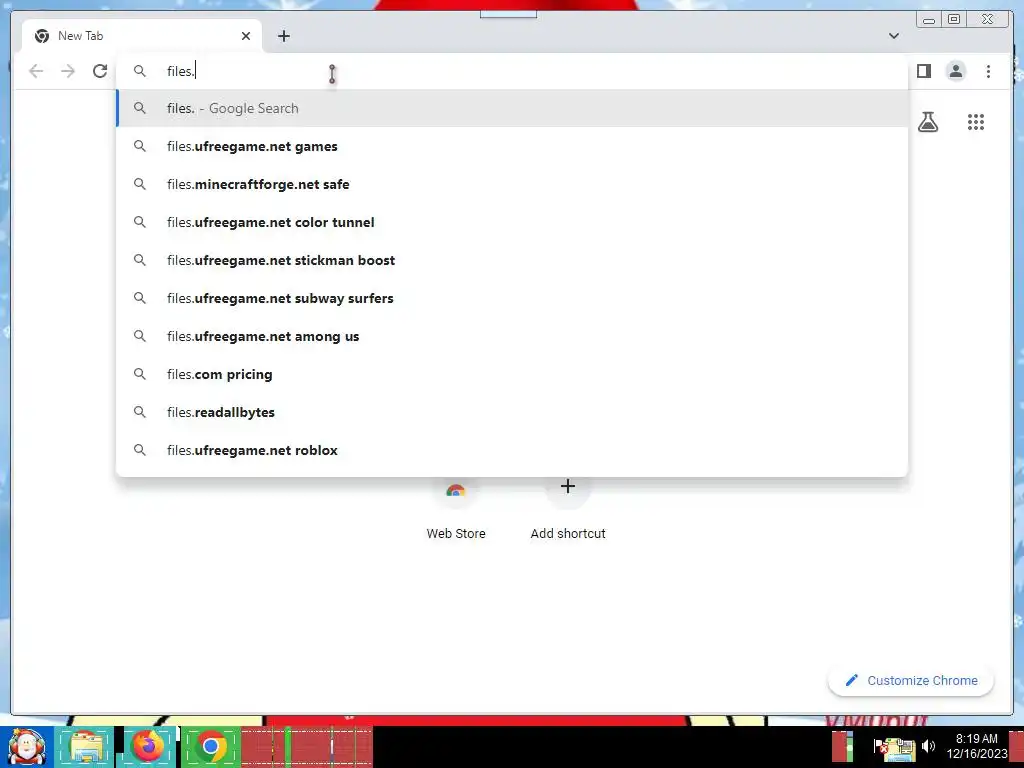Choose suggestion files.ufreegame.net stickman boost
The height and width of the screenshot is (768, 1024).
(x=512, y=260)
